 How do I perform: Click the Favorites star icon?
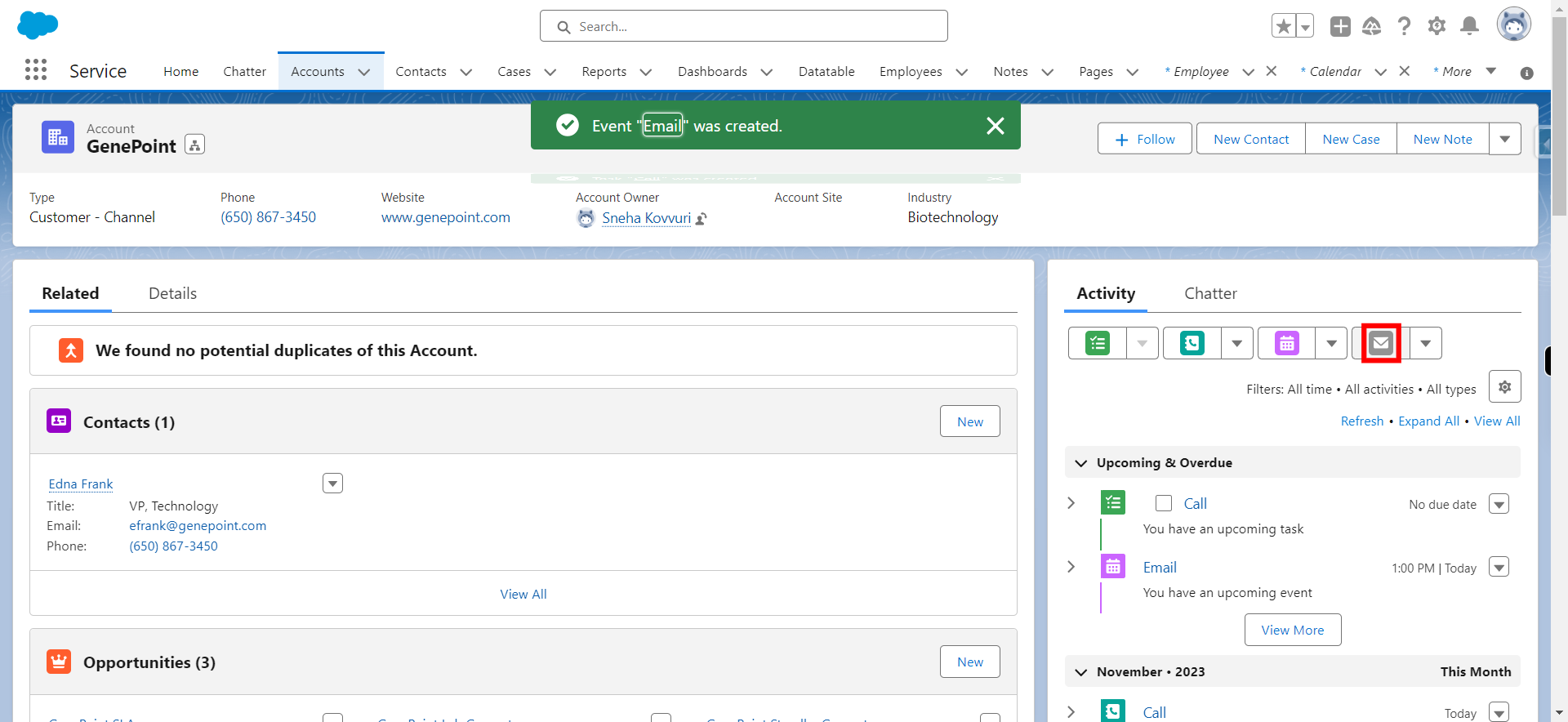(1284, 26)
